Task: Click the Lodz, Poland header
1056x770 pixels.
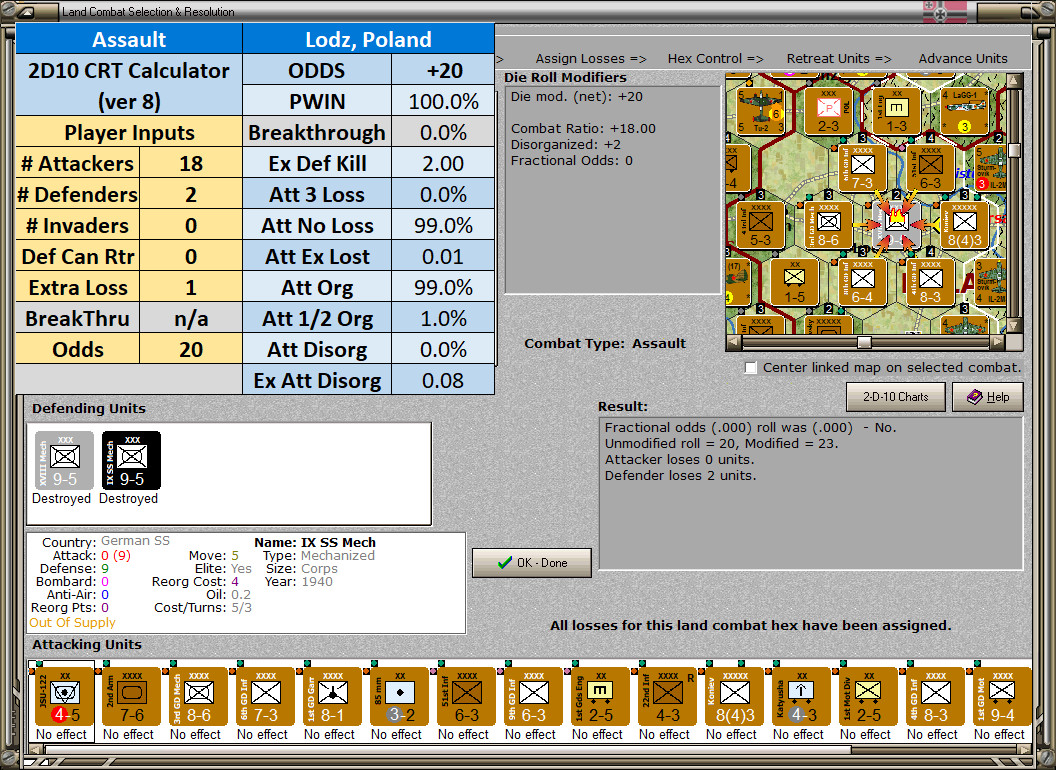Action: (368, 39)
